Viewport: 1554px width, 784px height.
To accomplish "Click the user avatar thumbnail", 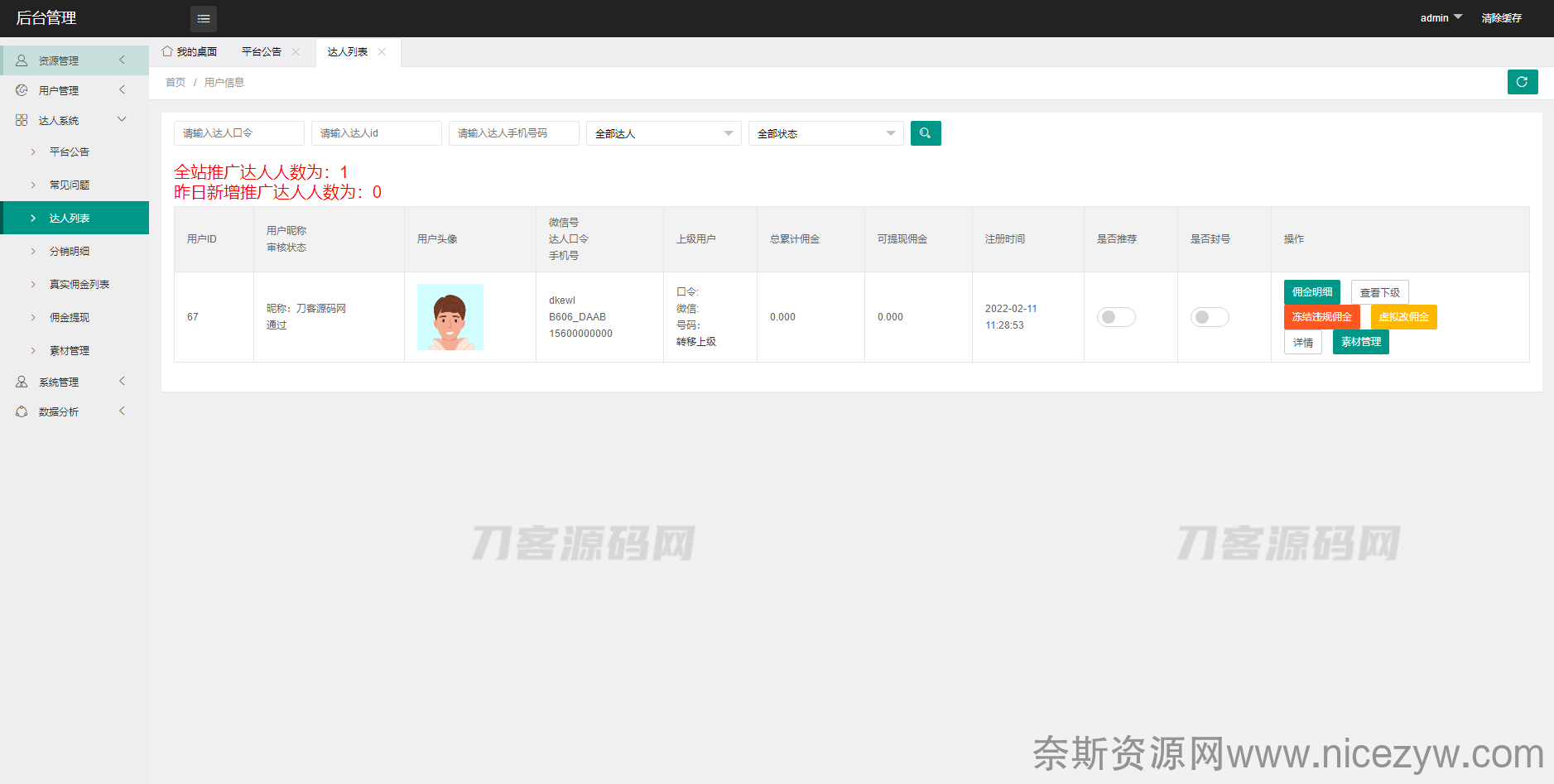I will tap(450, 317).
